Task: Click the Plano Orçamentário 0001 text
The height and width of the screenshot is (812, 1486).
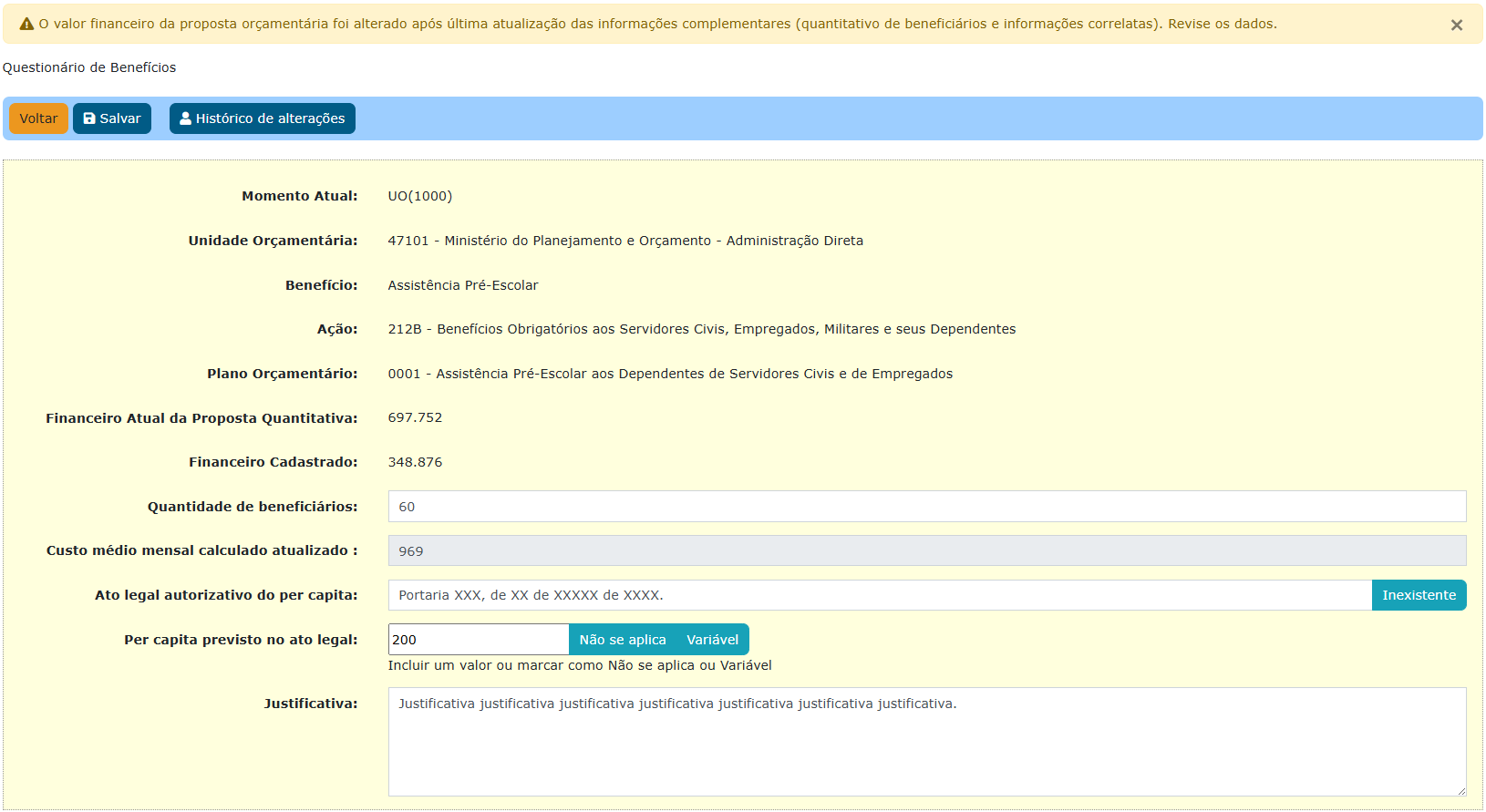Action: 670,374
